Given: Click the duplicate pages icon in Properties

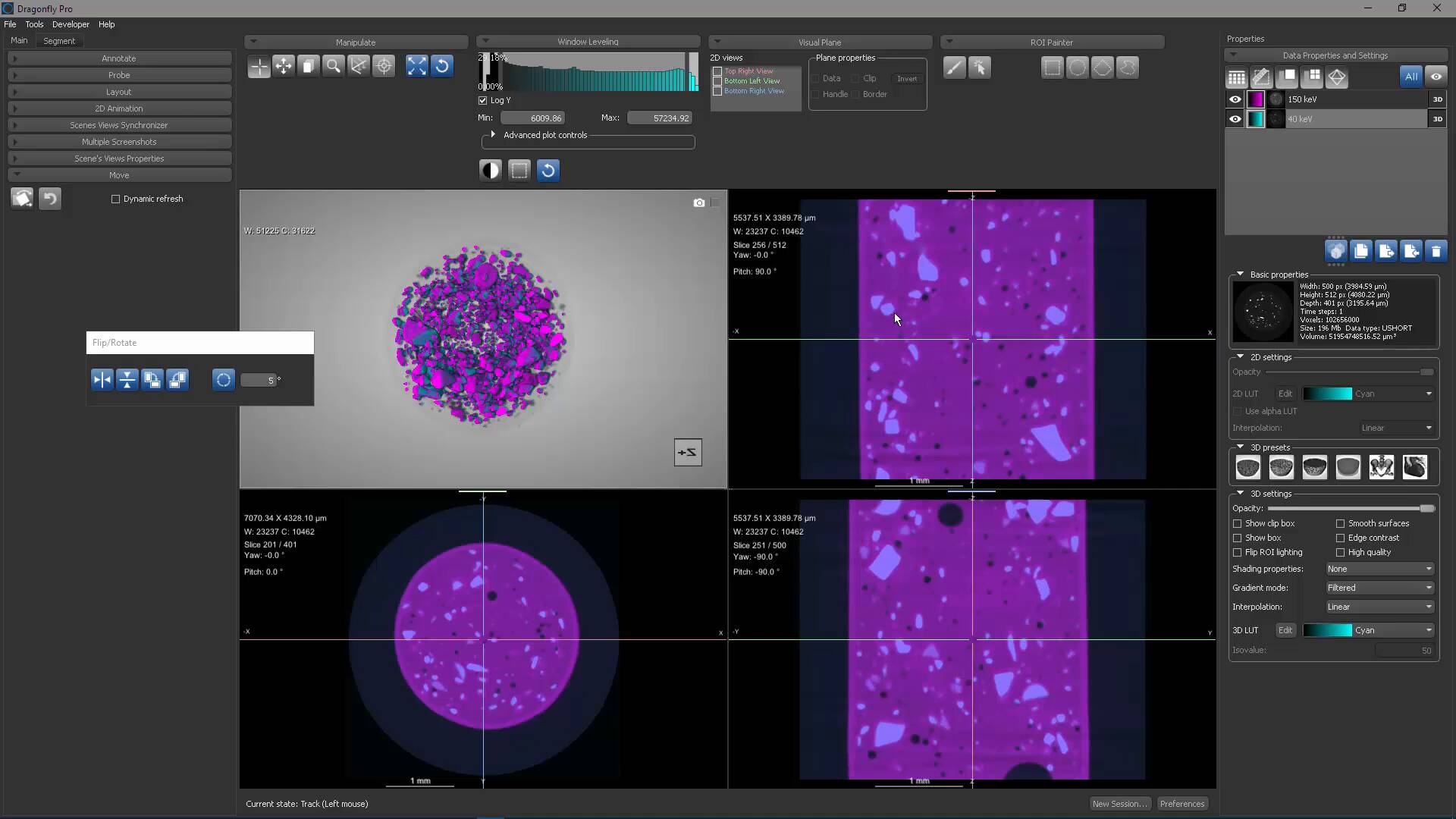Looking at the screenshot, I should pos(1361,251).
